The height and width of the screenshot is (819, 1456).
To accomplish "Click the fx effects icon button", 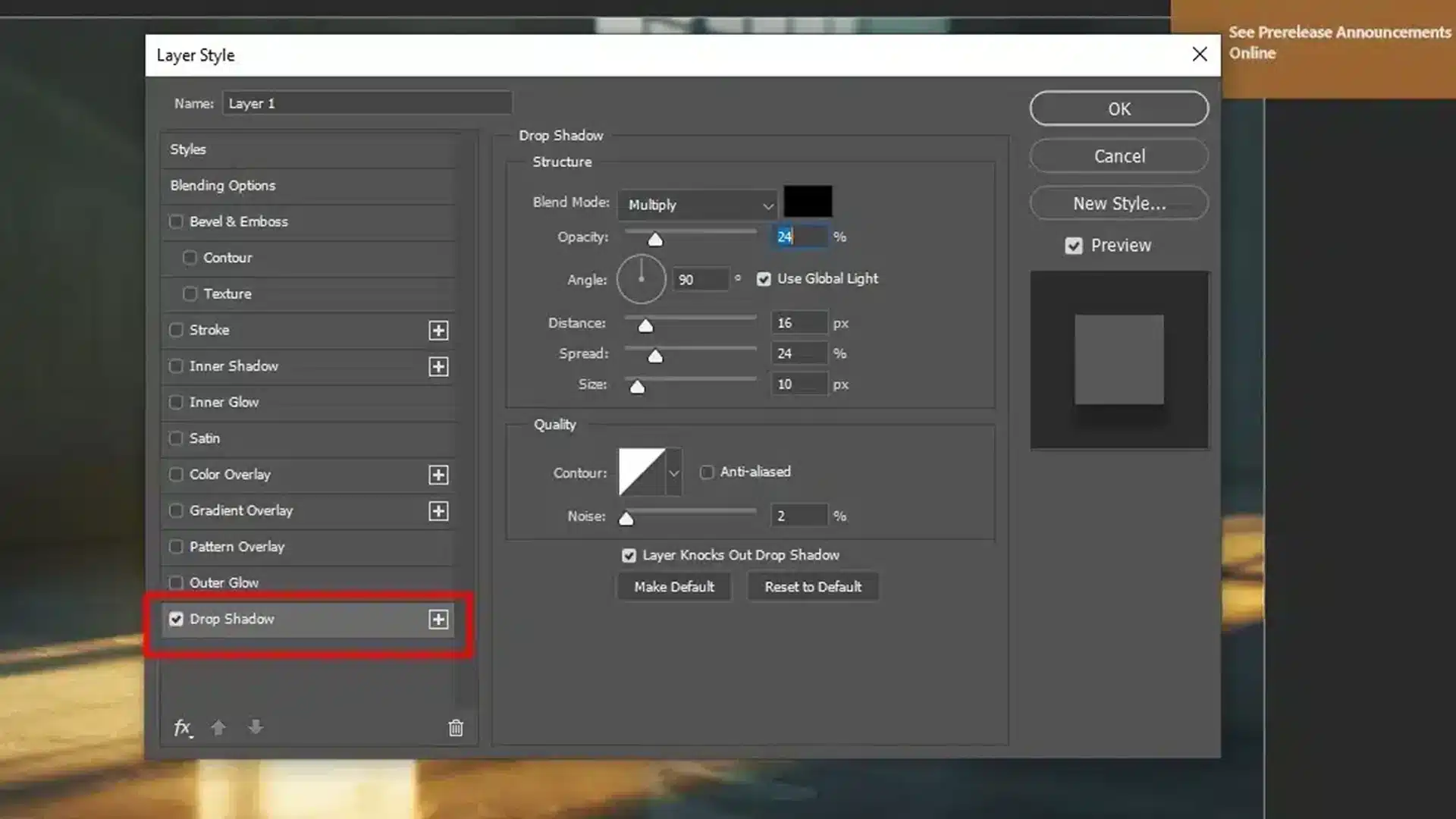I will pyautogui.click(x=183, y=727).
